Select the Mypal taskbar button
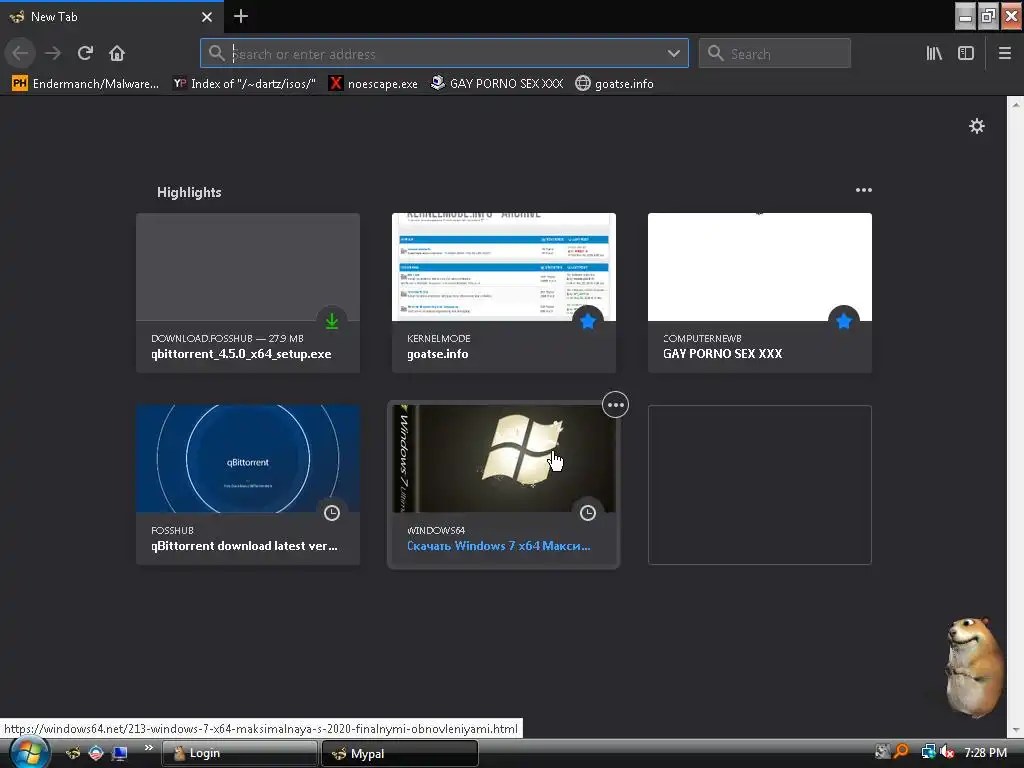 400,753
